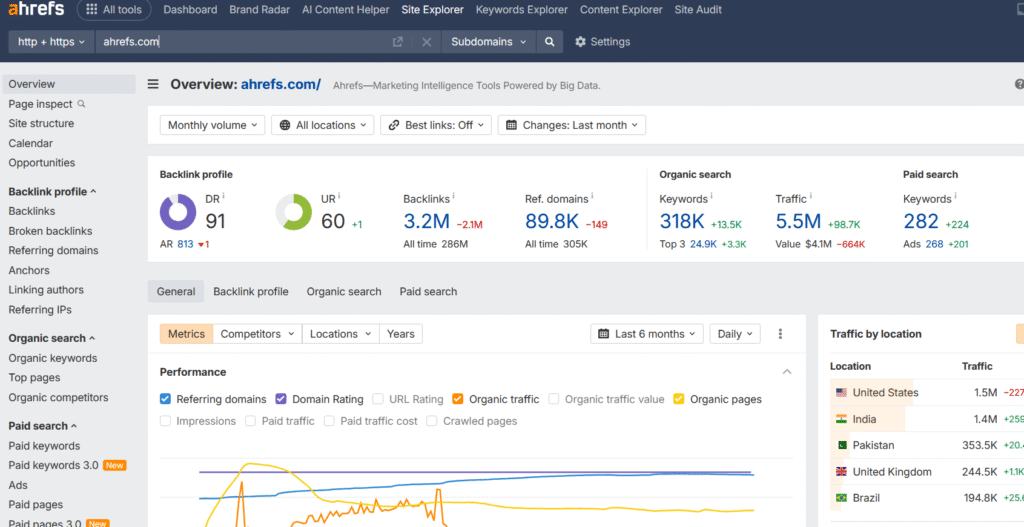Screen dimensions: 1024x527
Task: Switch to Paid search tab
Action: pos(428,292)
